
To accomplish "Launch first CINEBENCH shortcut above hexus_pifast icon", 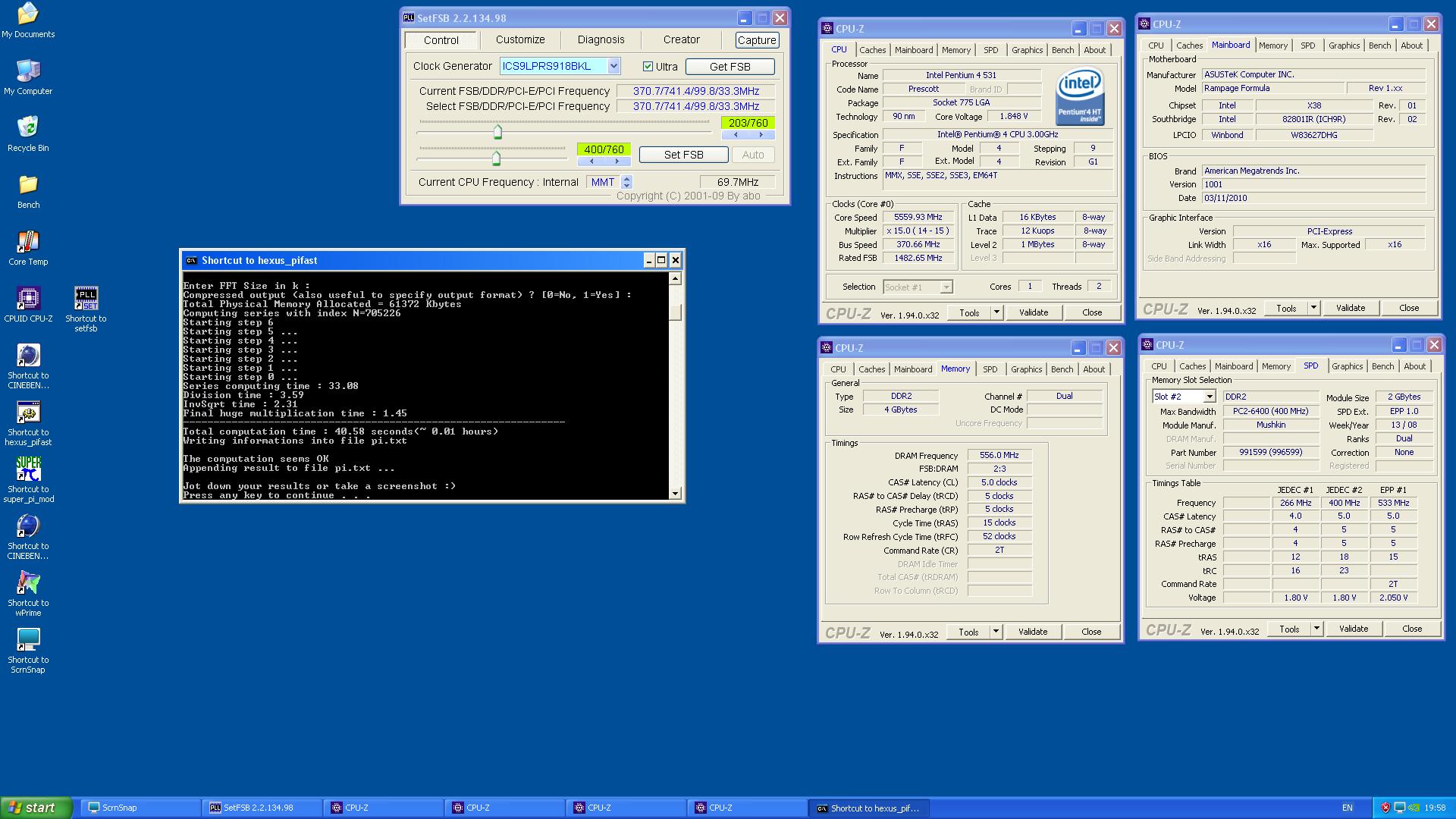I will (x=28, y=366).
